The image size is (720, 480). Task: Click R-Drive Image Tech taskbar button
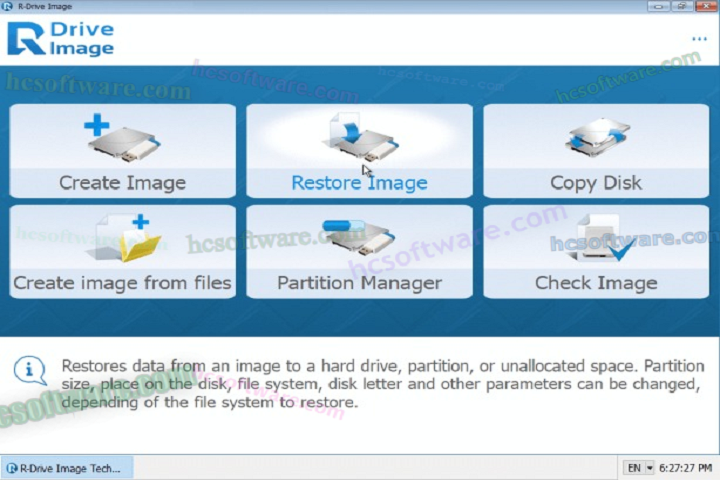pos(67,468)
